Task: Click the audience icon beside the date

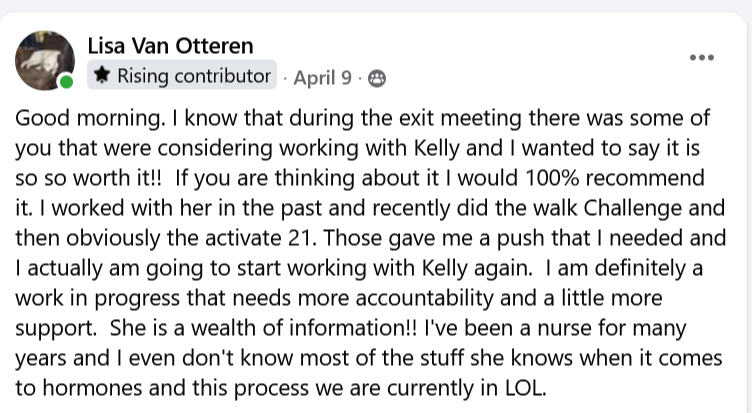Action: pyautogui.click(x=377, y=78)
